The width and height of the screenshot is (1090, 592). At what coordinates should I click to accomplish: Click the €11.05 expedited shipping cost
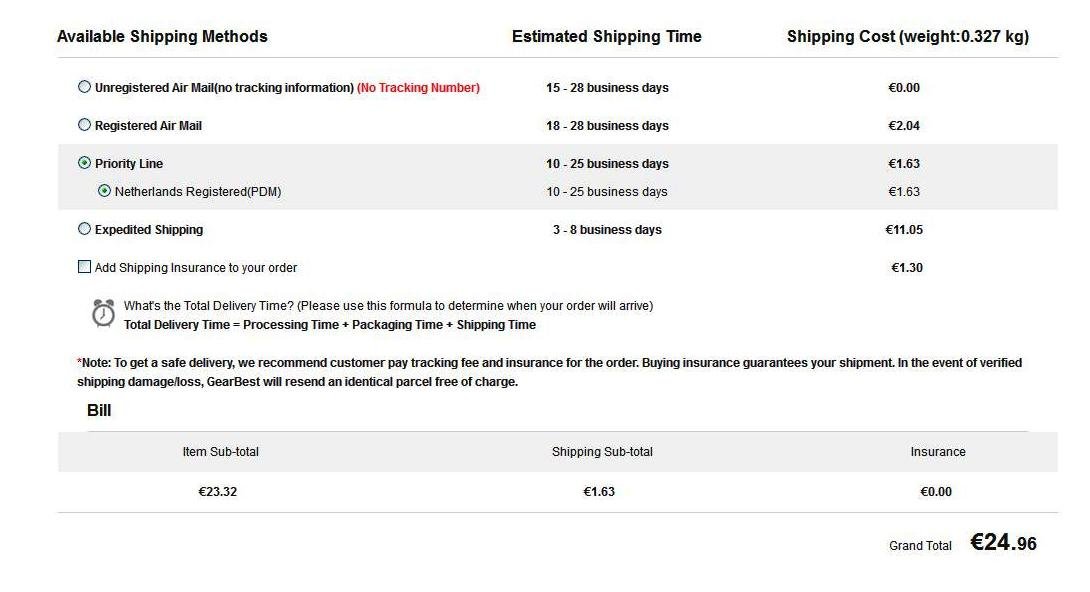coord(904,229)
